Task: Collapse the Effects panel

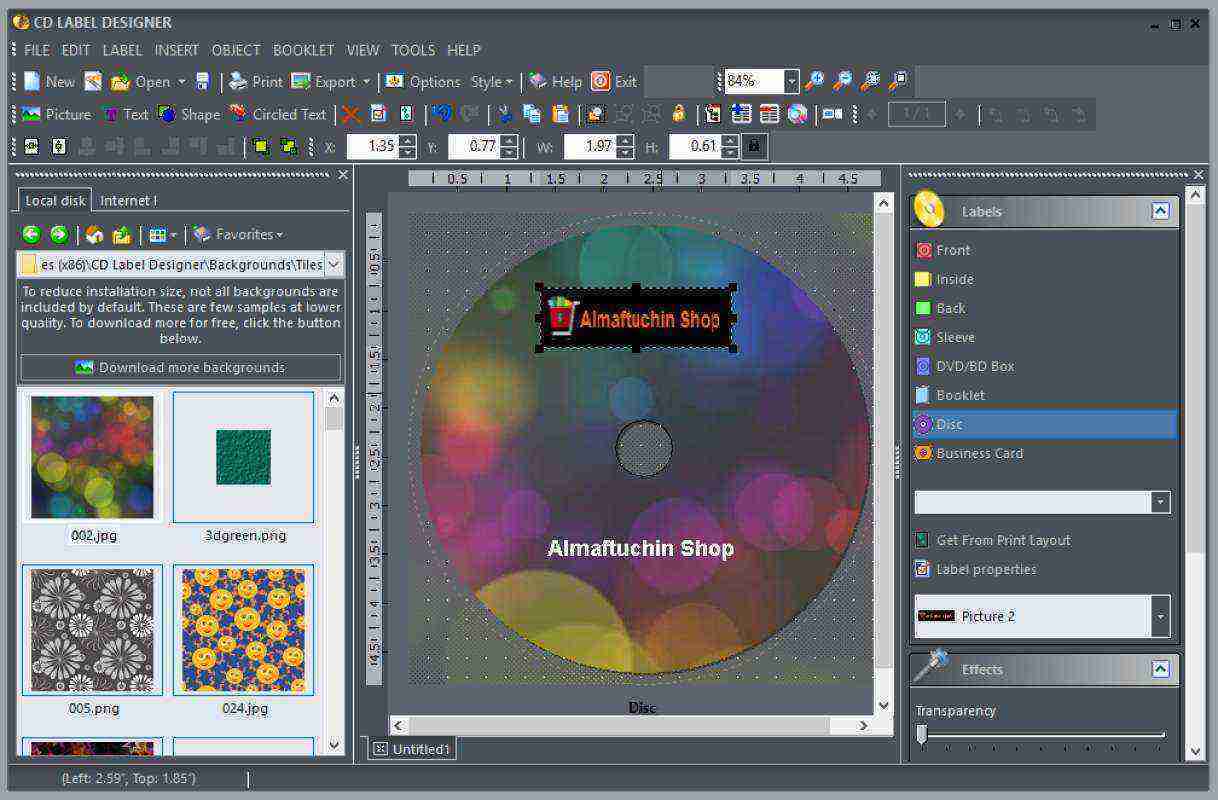Action: (1160, 669)
